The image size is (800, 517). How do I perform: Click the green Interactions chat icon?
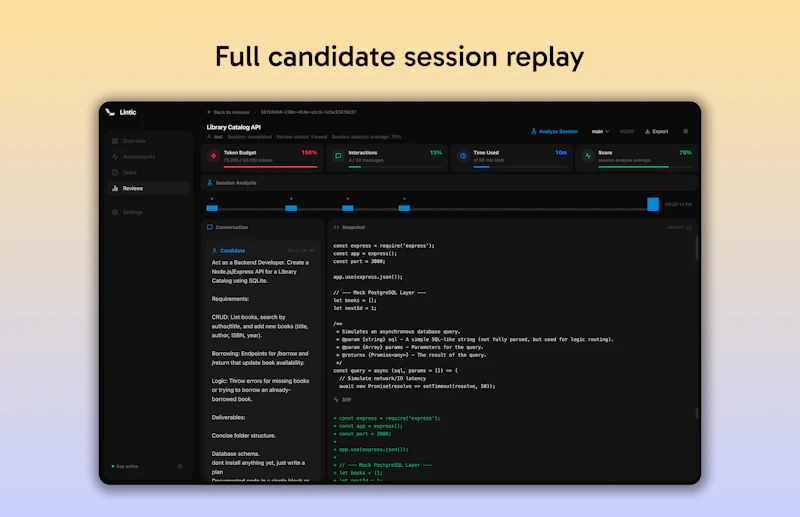(338, 156)
